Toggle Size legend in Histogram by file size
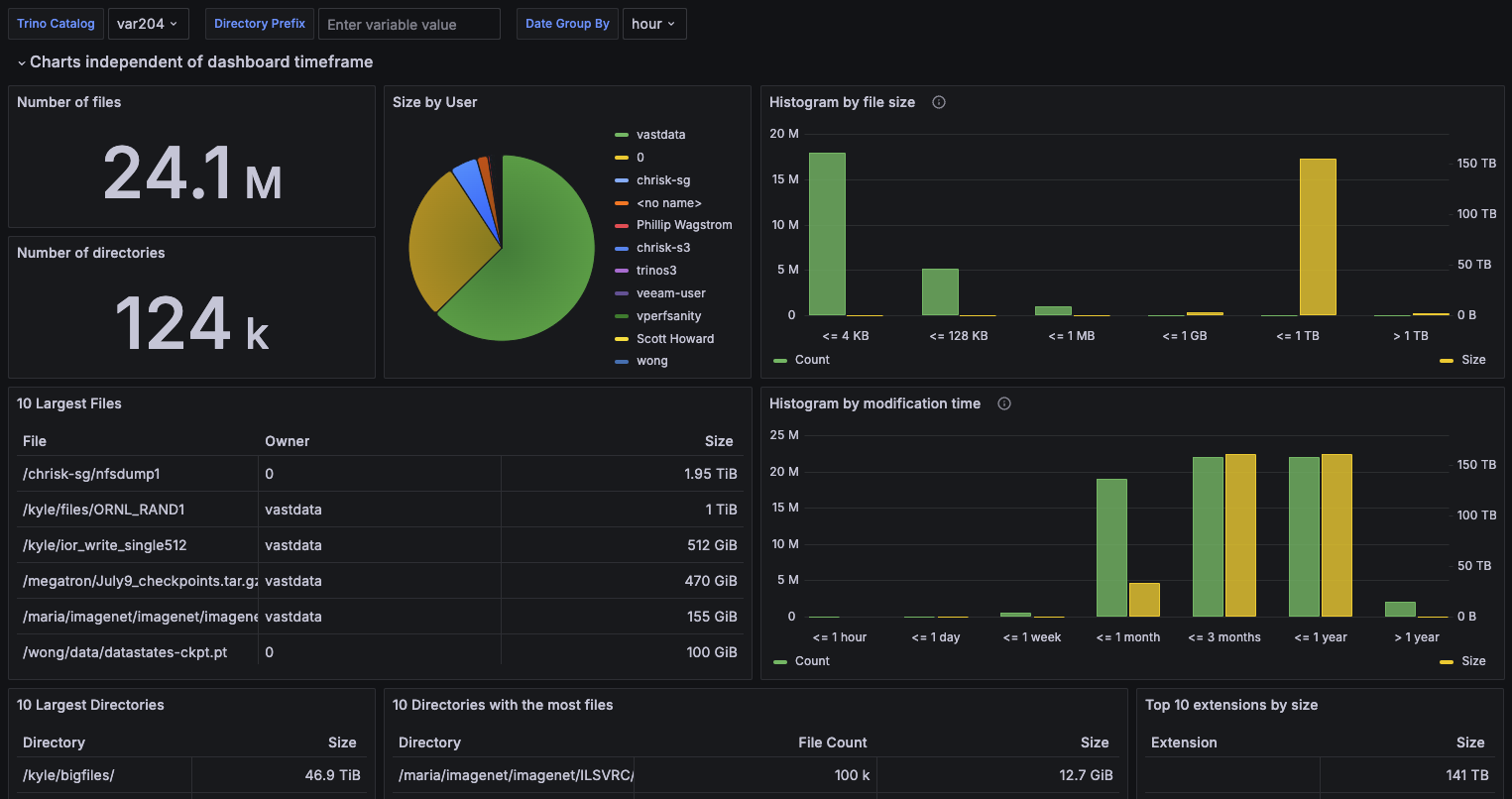The width and height of the screenshot is (1512, 799). coord(1473,360)
